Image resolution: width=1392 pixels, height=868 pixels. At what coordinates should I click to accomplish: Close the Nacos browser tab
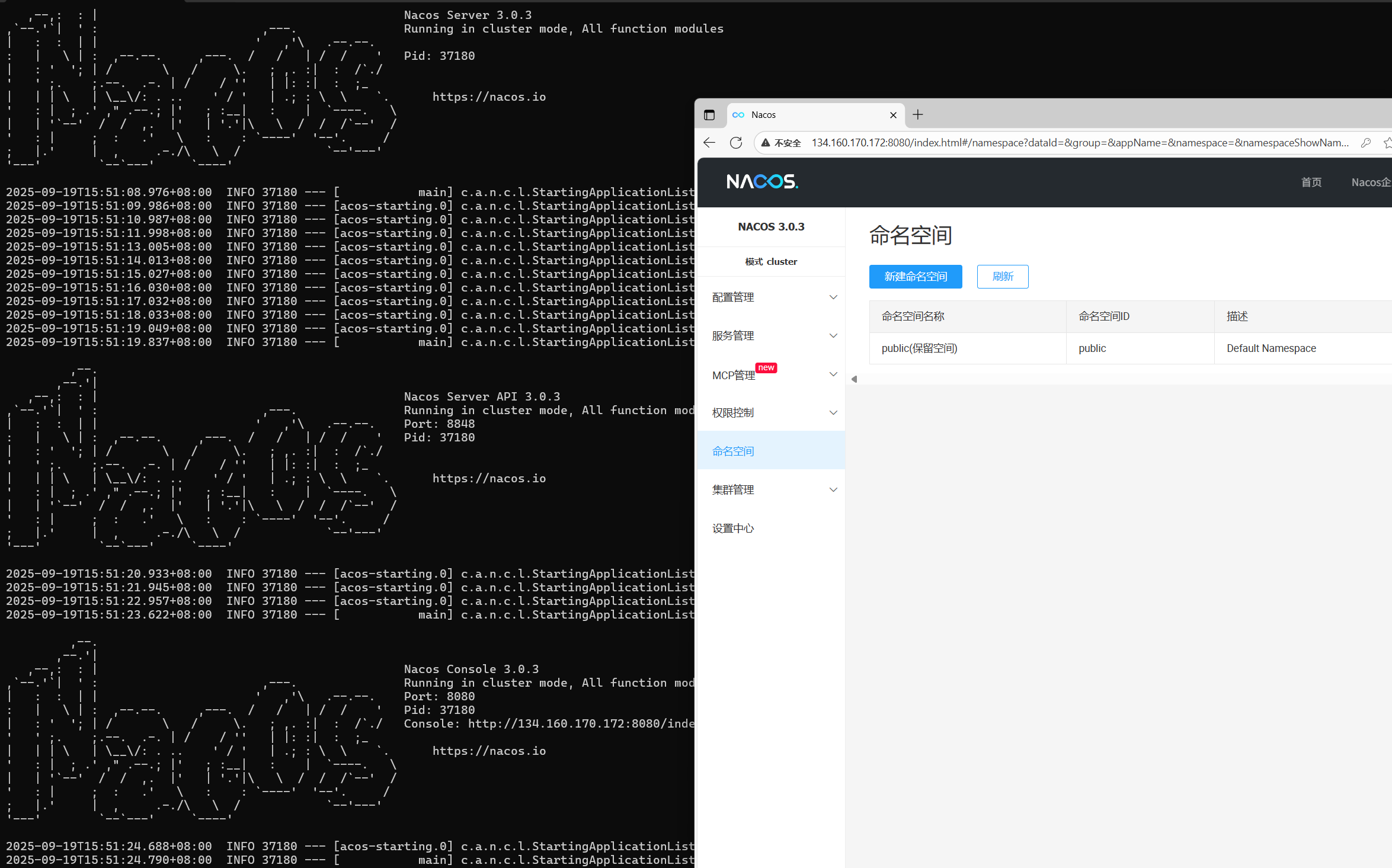coord(894,115)
